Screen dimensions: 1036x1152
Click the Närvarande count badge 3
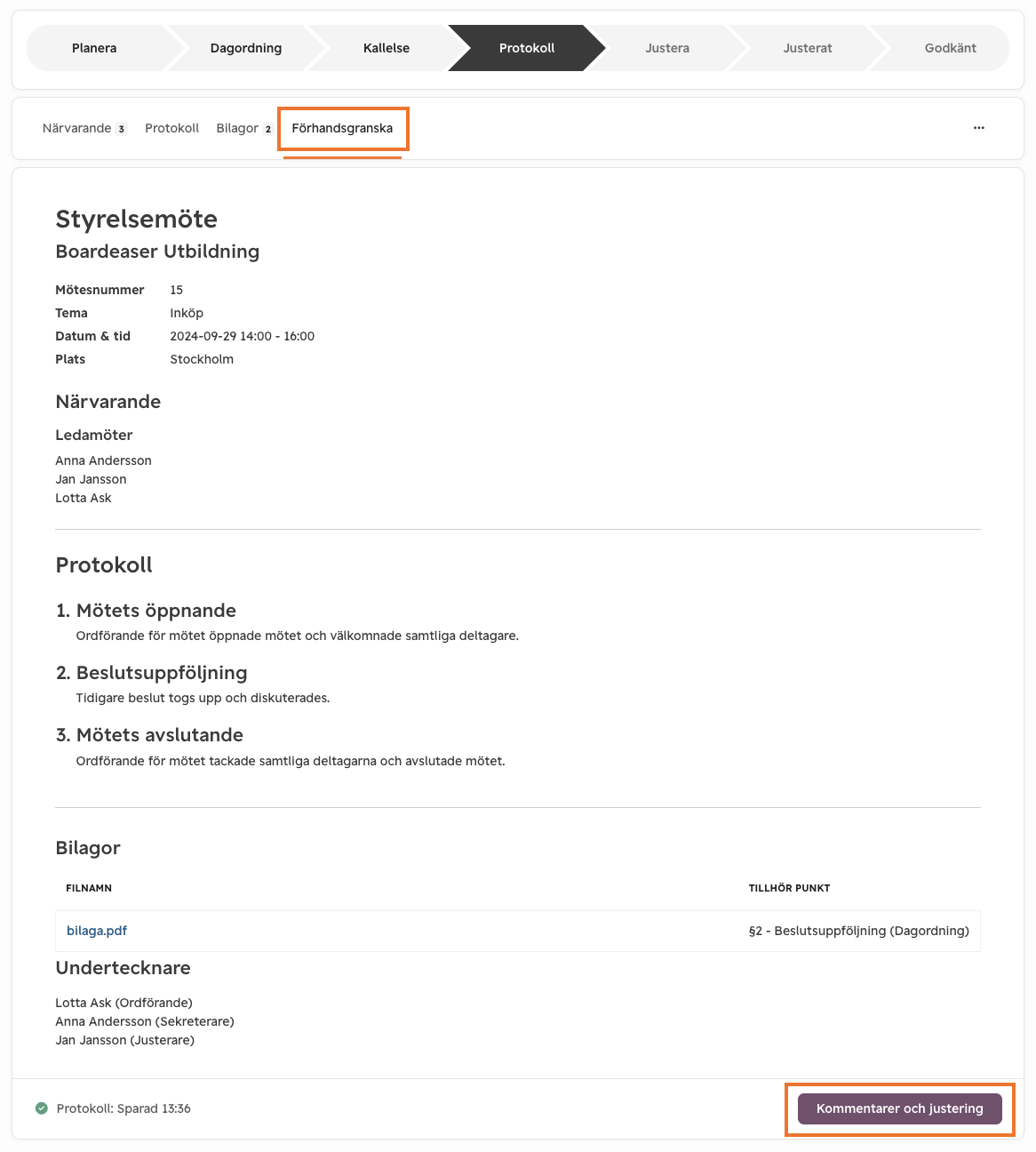(122, 129)
